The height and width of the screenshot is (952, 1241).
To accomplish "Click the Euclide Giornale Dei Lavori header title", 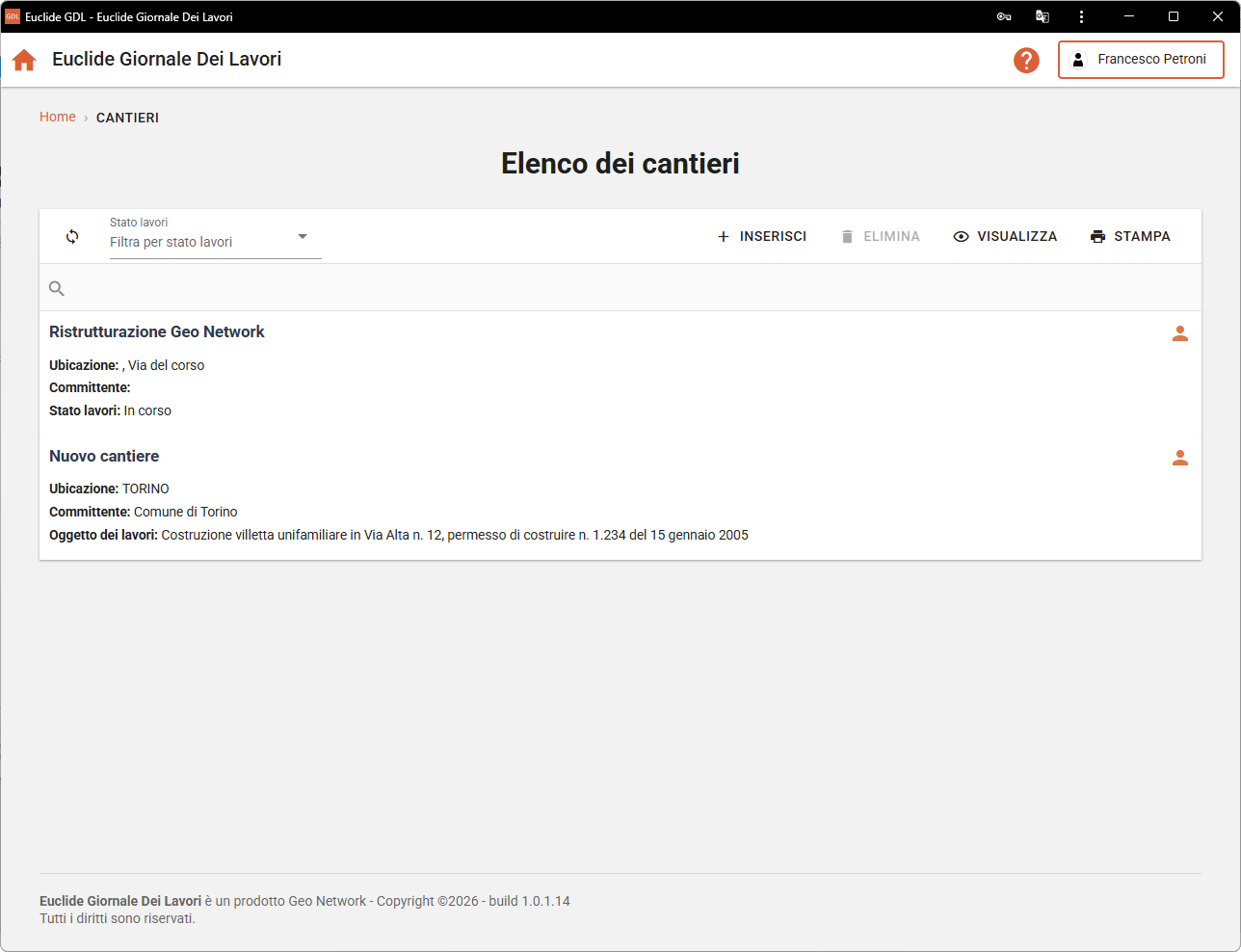I will [x=167, y=59].
